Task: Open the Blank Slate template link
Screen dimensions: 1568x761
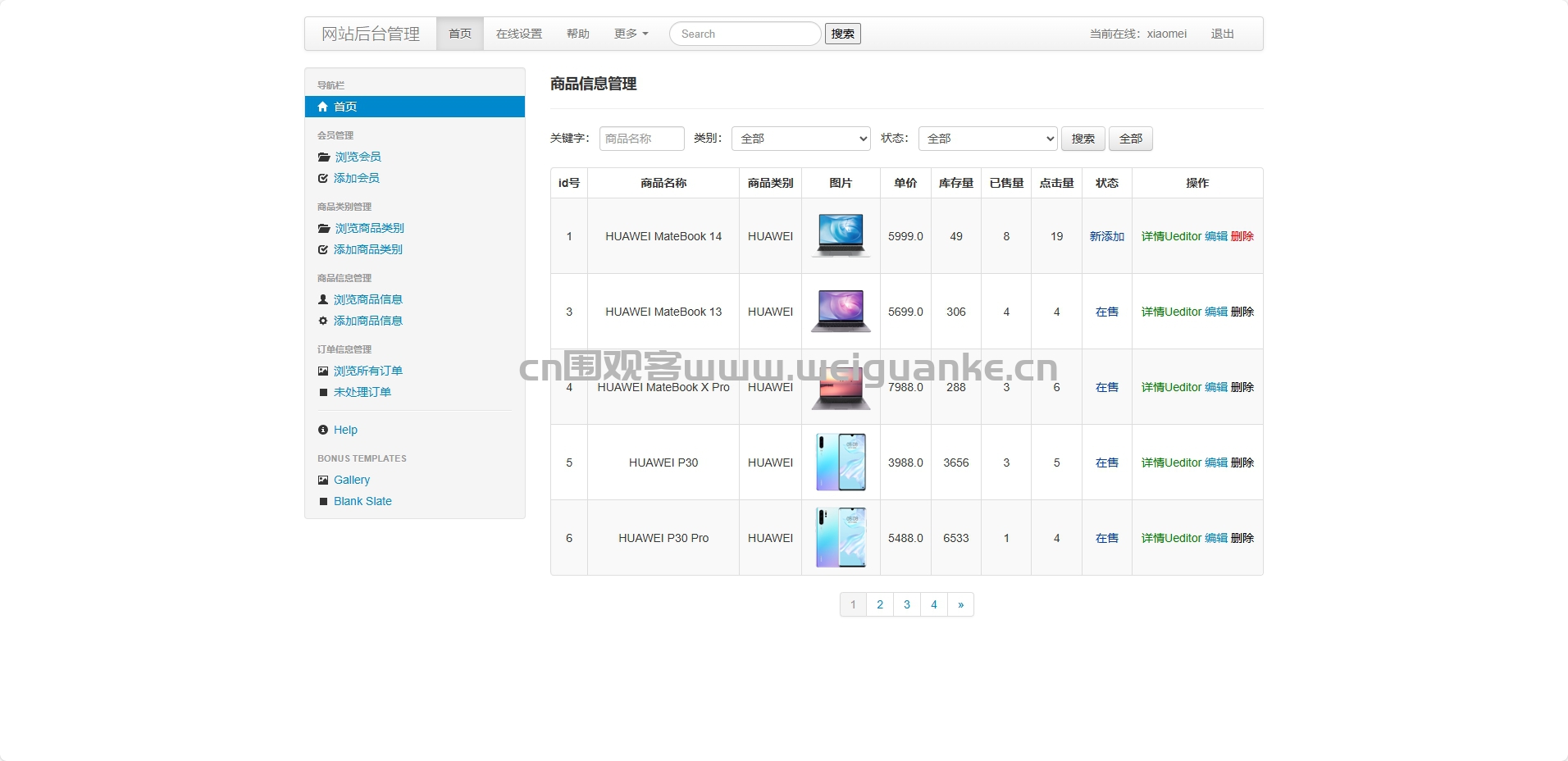Action: click(362, 501)
